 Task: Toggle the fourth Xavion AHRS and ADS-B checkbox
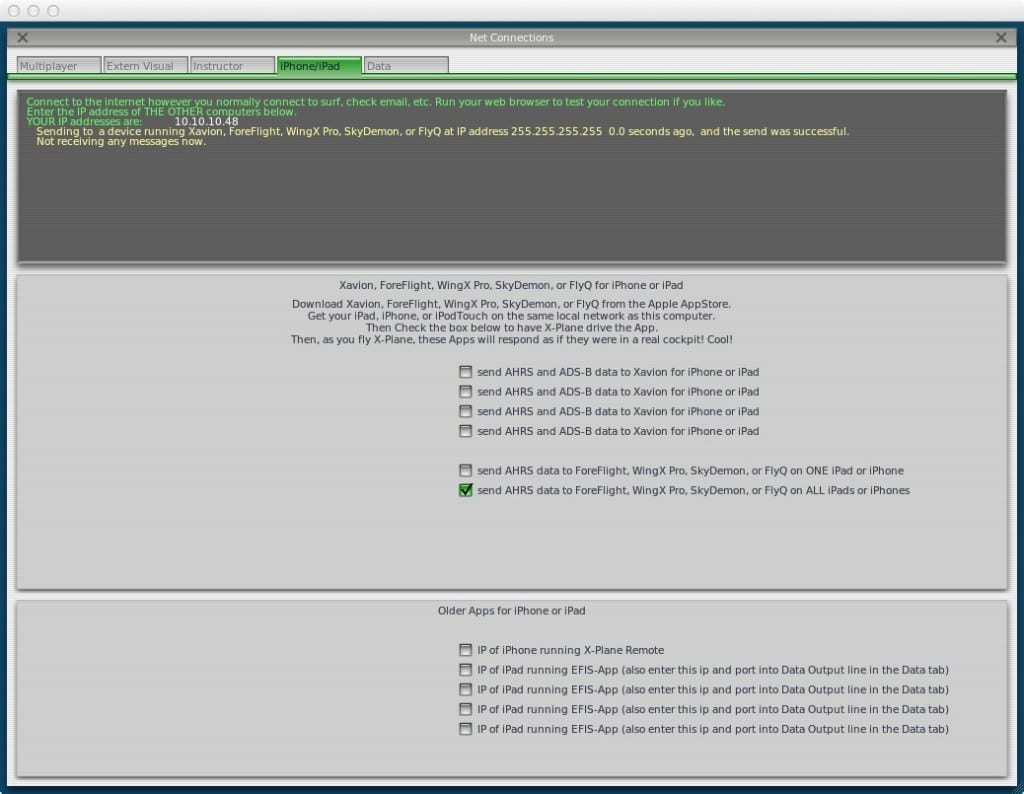point(465,431)
